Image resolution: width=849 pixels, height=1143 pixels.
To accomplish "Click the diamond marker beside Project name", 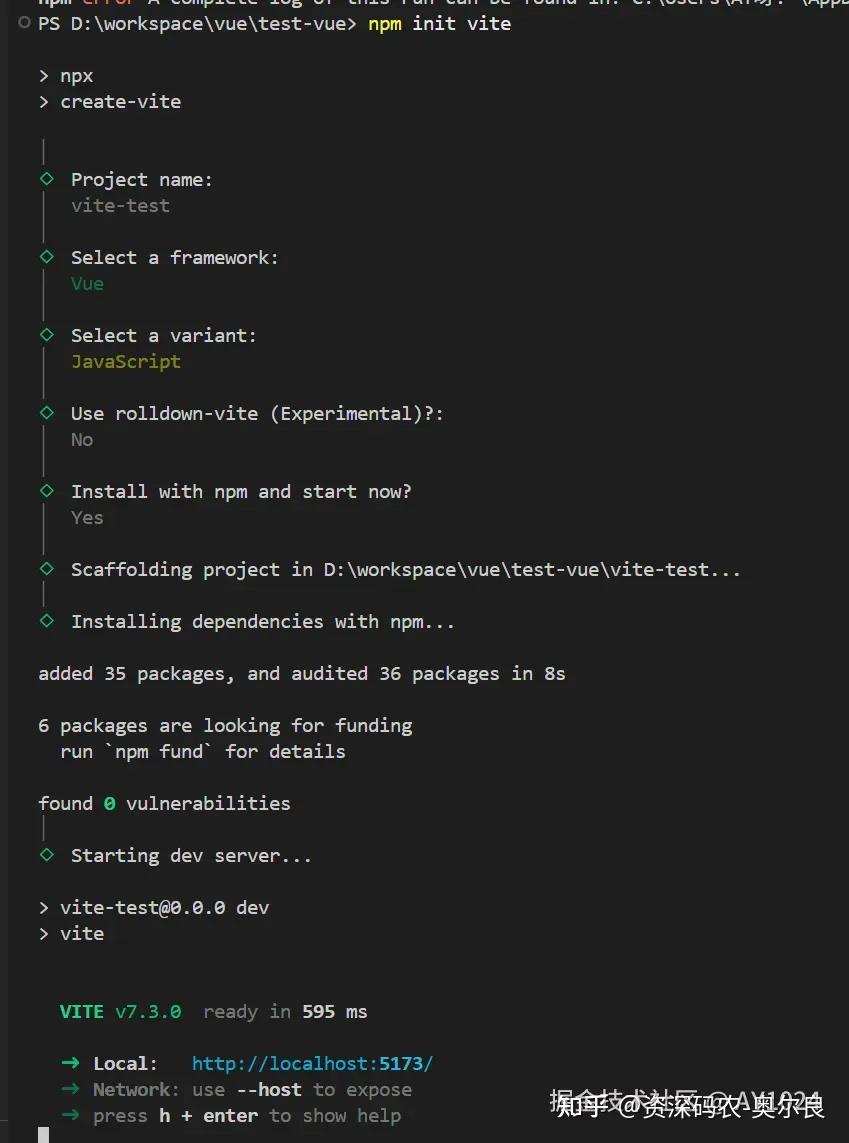I will [46, 179].
